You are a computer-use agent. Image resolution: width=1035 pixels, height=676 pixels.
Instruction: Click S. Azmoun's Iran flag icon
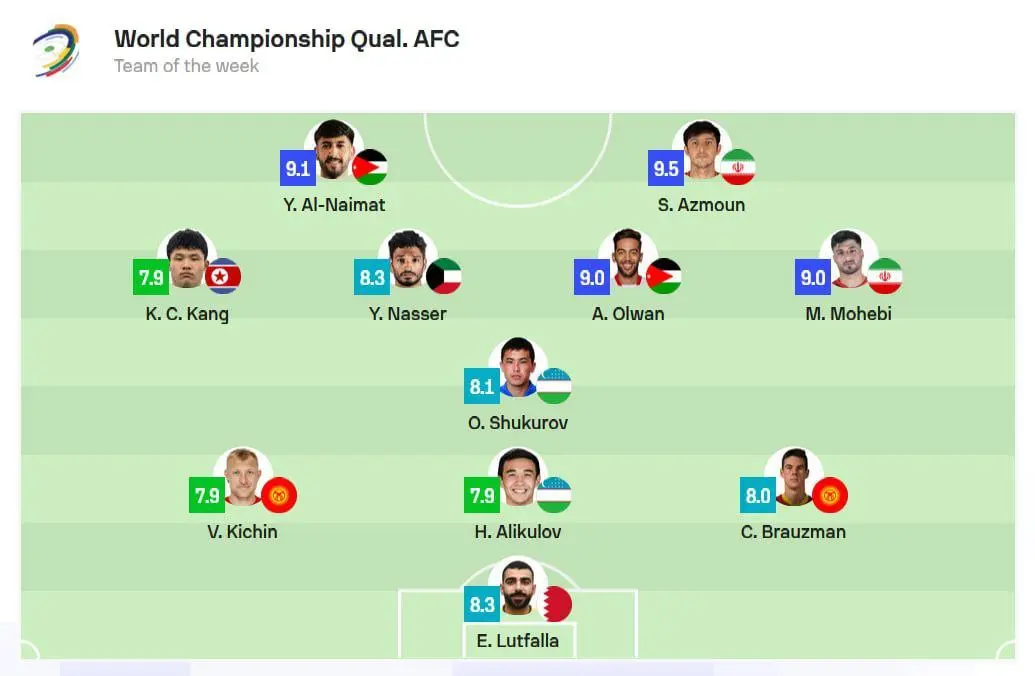(x=737, y=167)
